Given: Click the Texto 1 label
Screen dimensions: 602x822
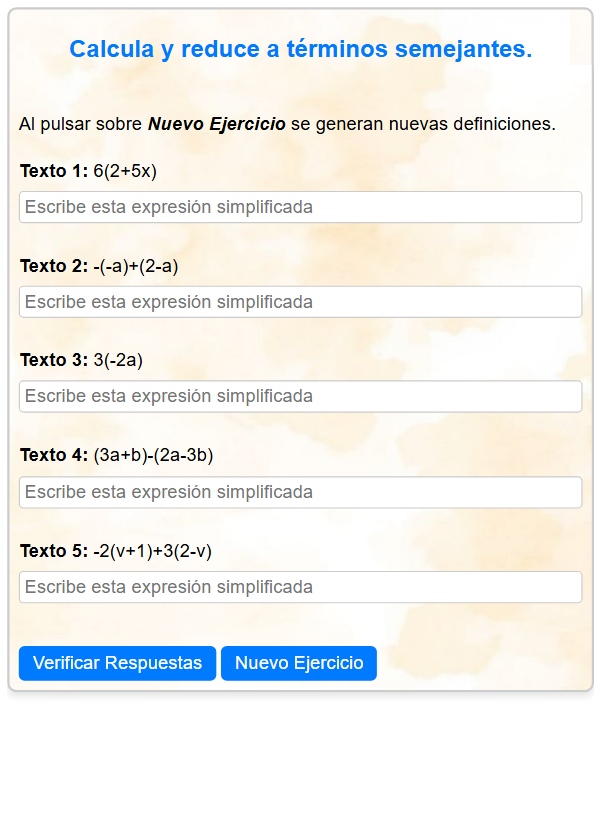Looking at the screenshot, I should (x=54, y=171).
